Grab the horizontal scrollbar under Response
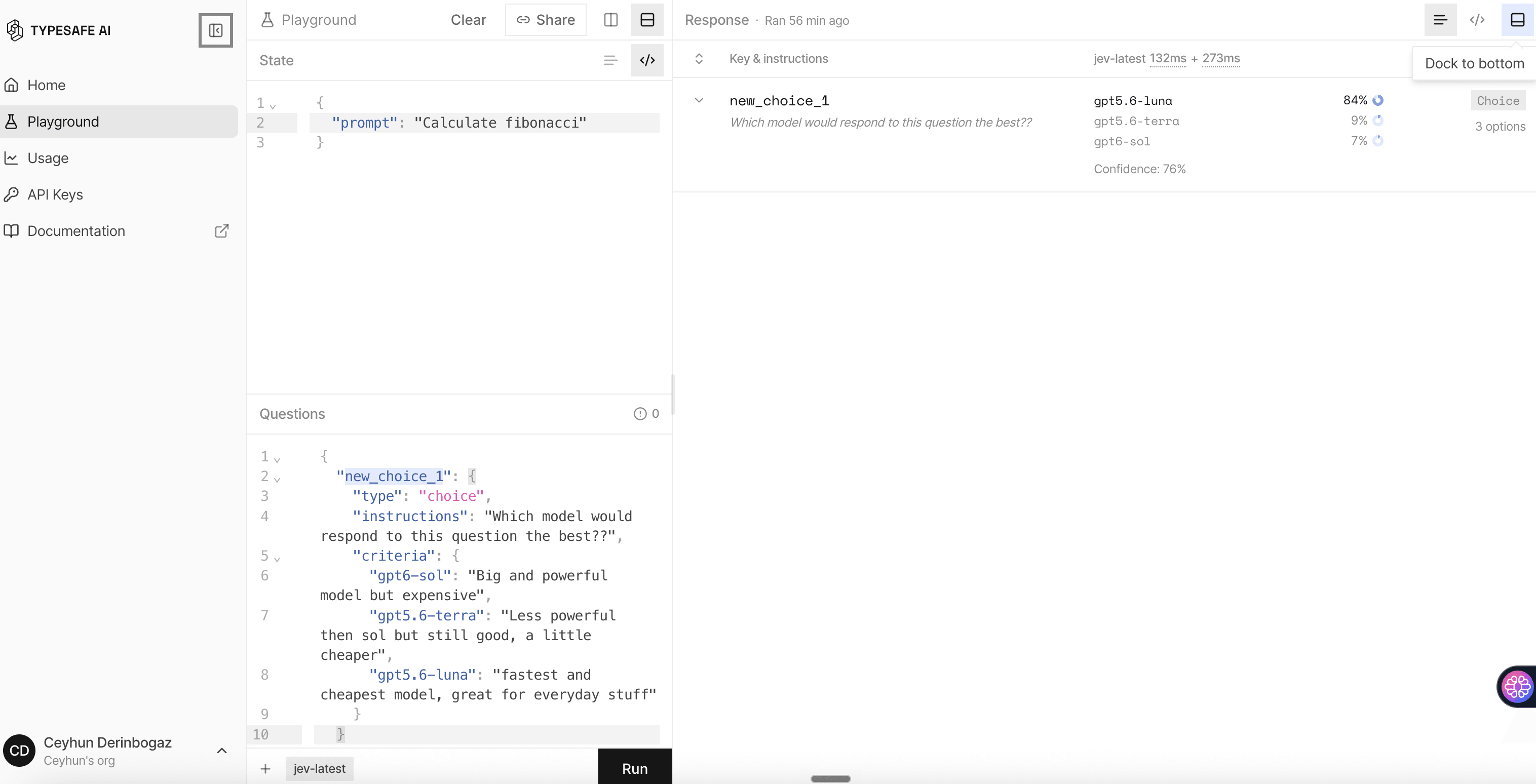 coord(830,778)
